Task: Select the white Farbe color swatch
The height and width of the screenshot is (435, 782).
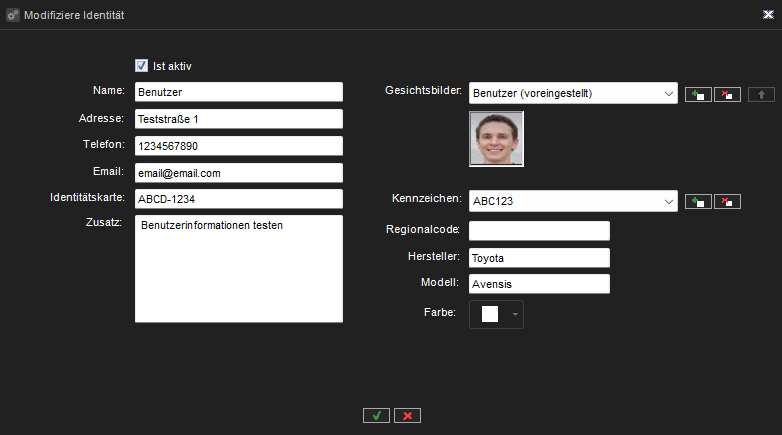Action: coord(489,314)
